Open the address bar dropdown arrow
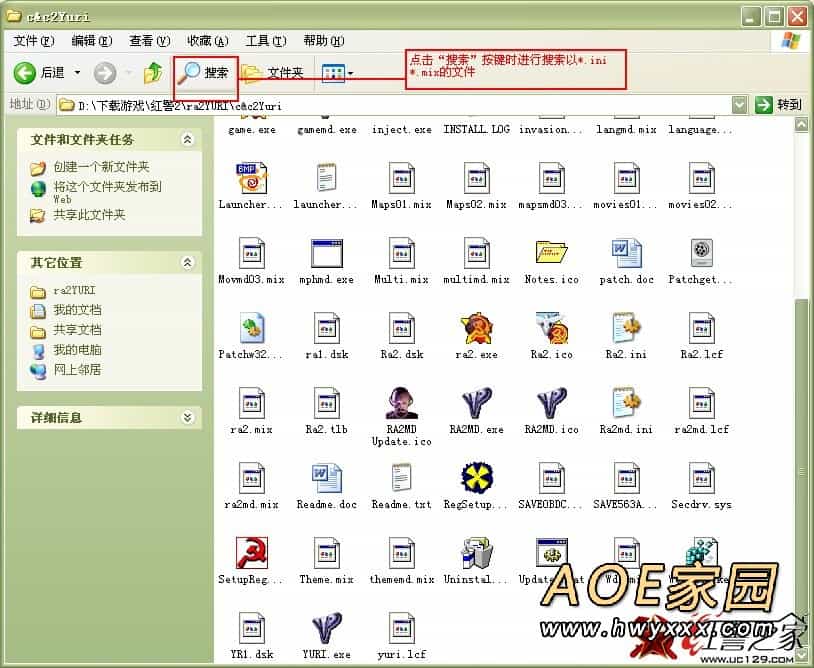The height and width of the screenshot is (668, 814). pos(739,104)
